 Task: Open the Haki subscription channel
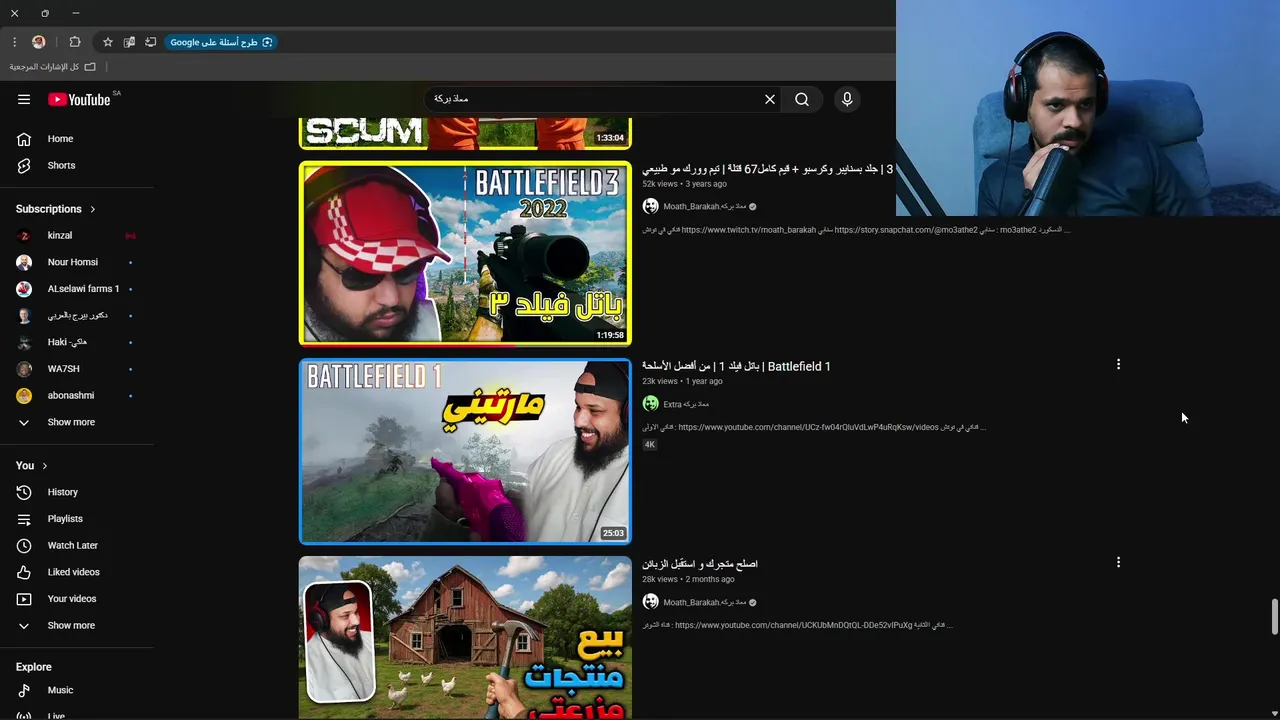pyautogui.click(x=77, y=342)
